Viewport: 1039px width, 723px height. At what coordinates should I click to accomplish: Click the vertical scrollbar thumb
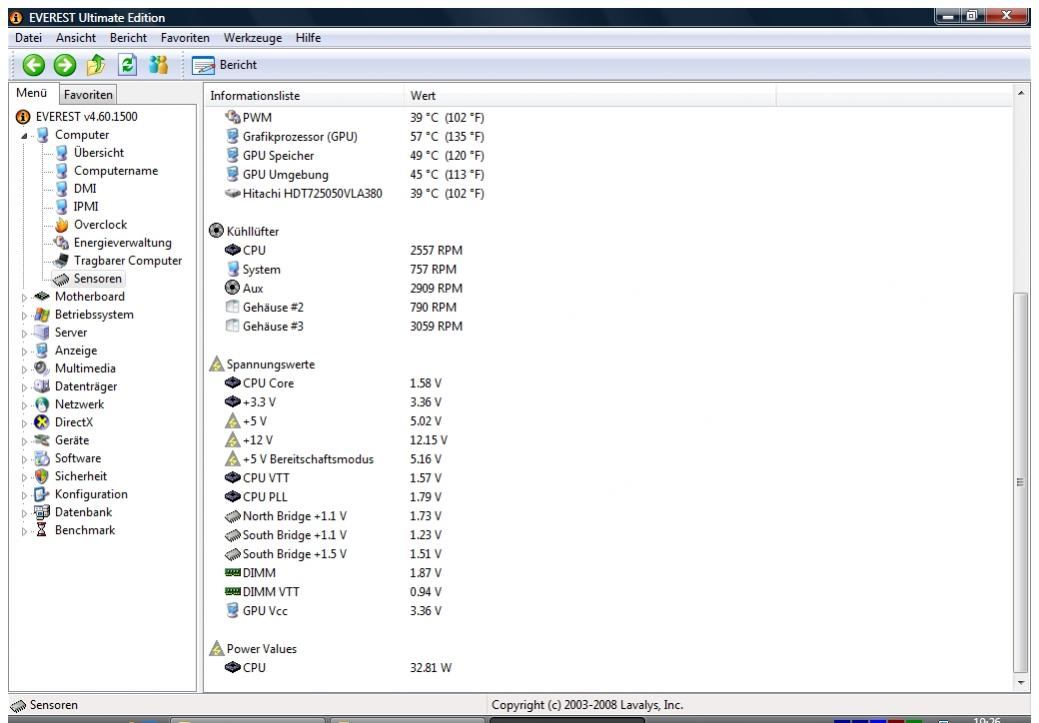[1020, 482]
